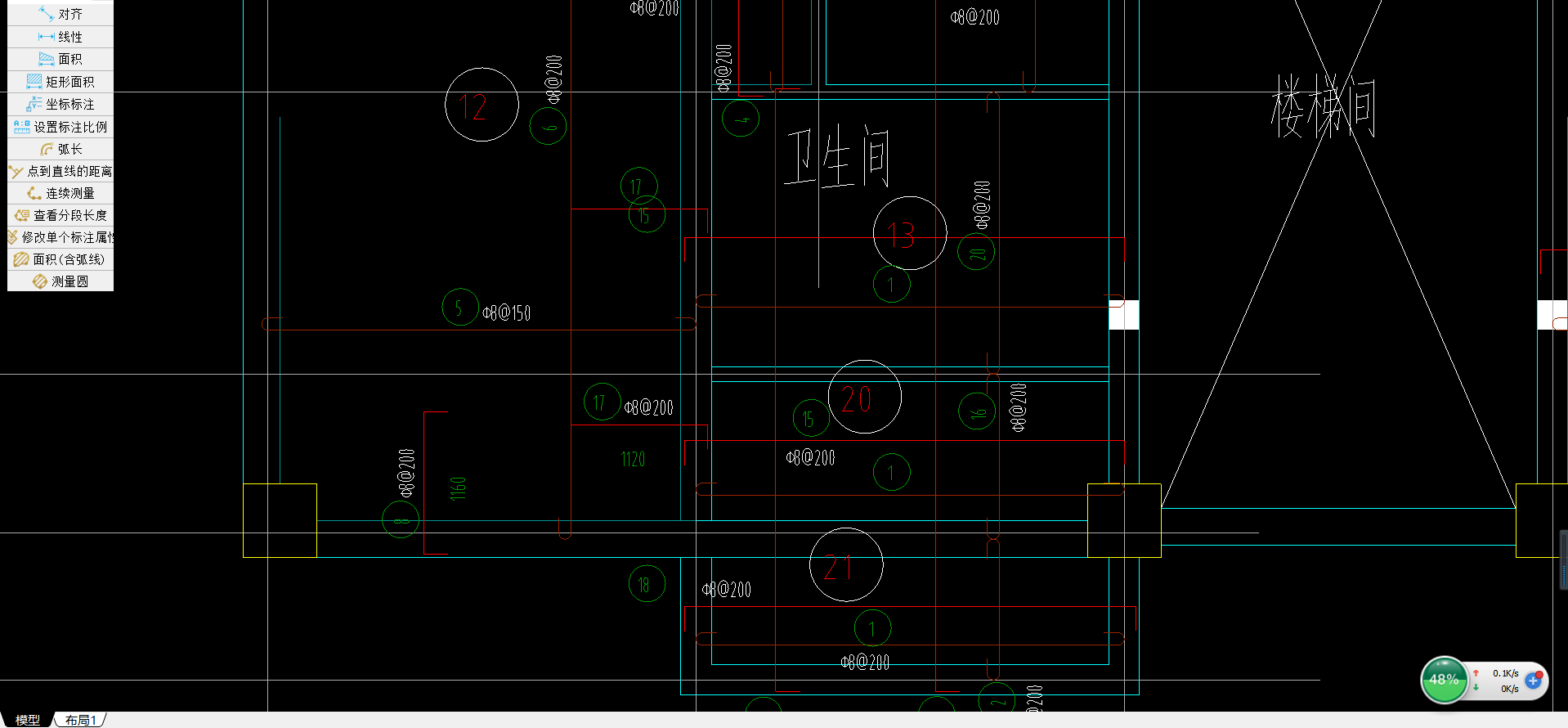Select the green rebar tag number 4

741,119
